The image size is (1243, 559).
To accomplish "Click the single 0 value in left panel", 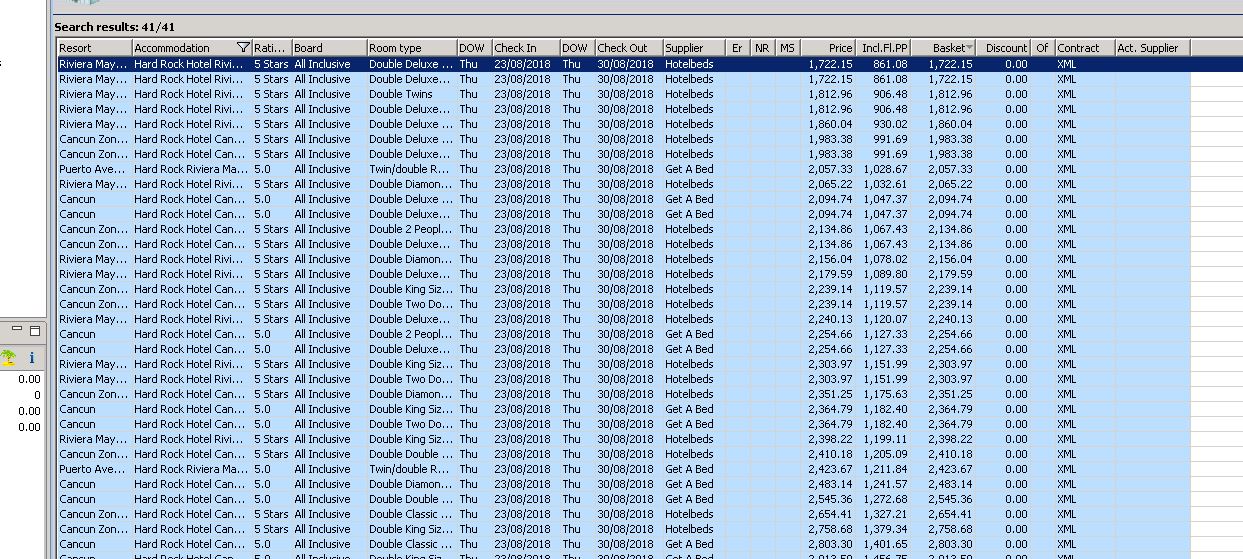I will (37, 395).
